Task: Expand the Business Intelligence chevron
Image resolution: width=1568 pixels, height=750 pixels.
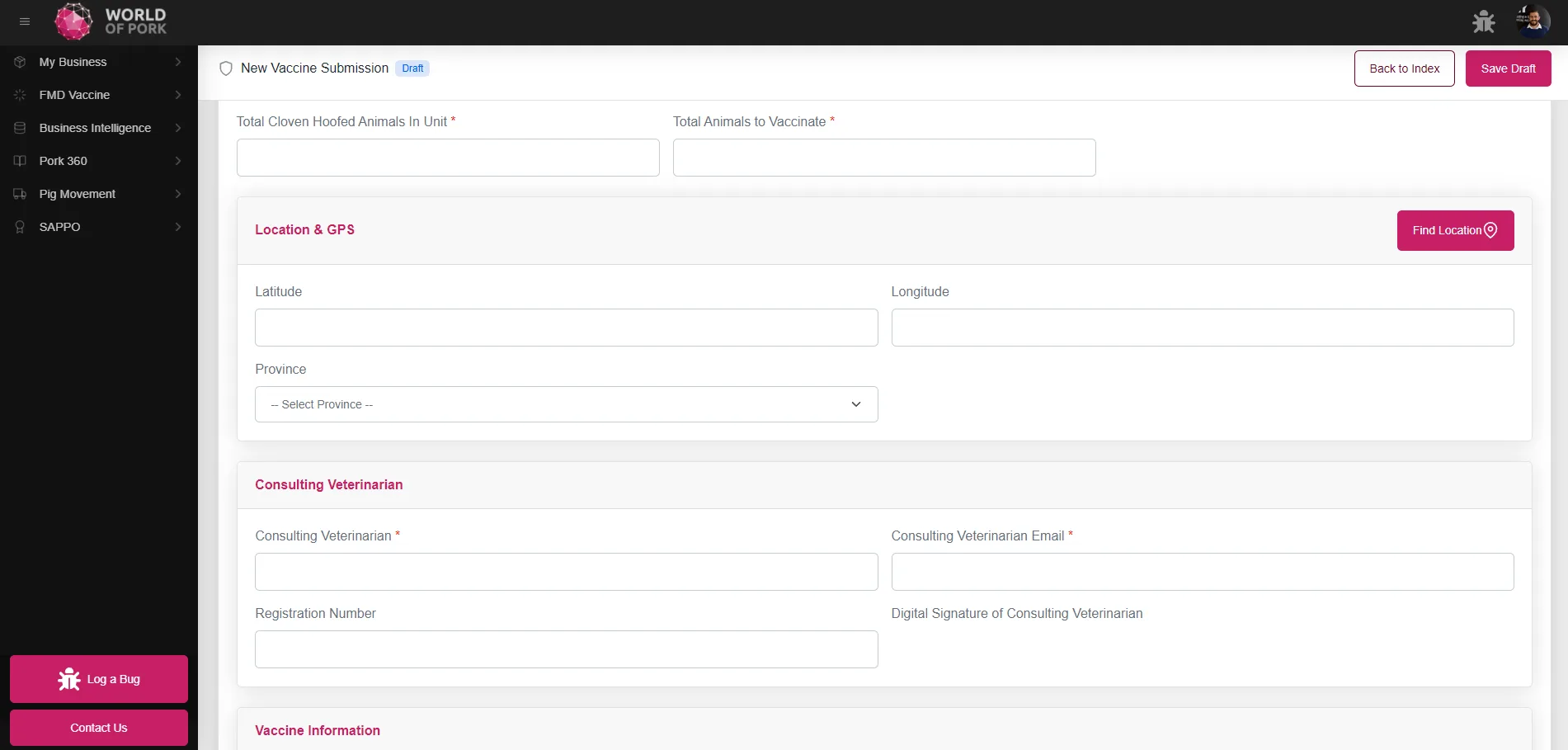Action: (178, 128)
